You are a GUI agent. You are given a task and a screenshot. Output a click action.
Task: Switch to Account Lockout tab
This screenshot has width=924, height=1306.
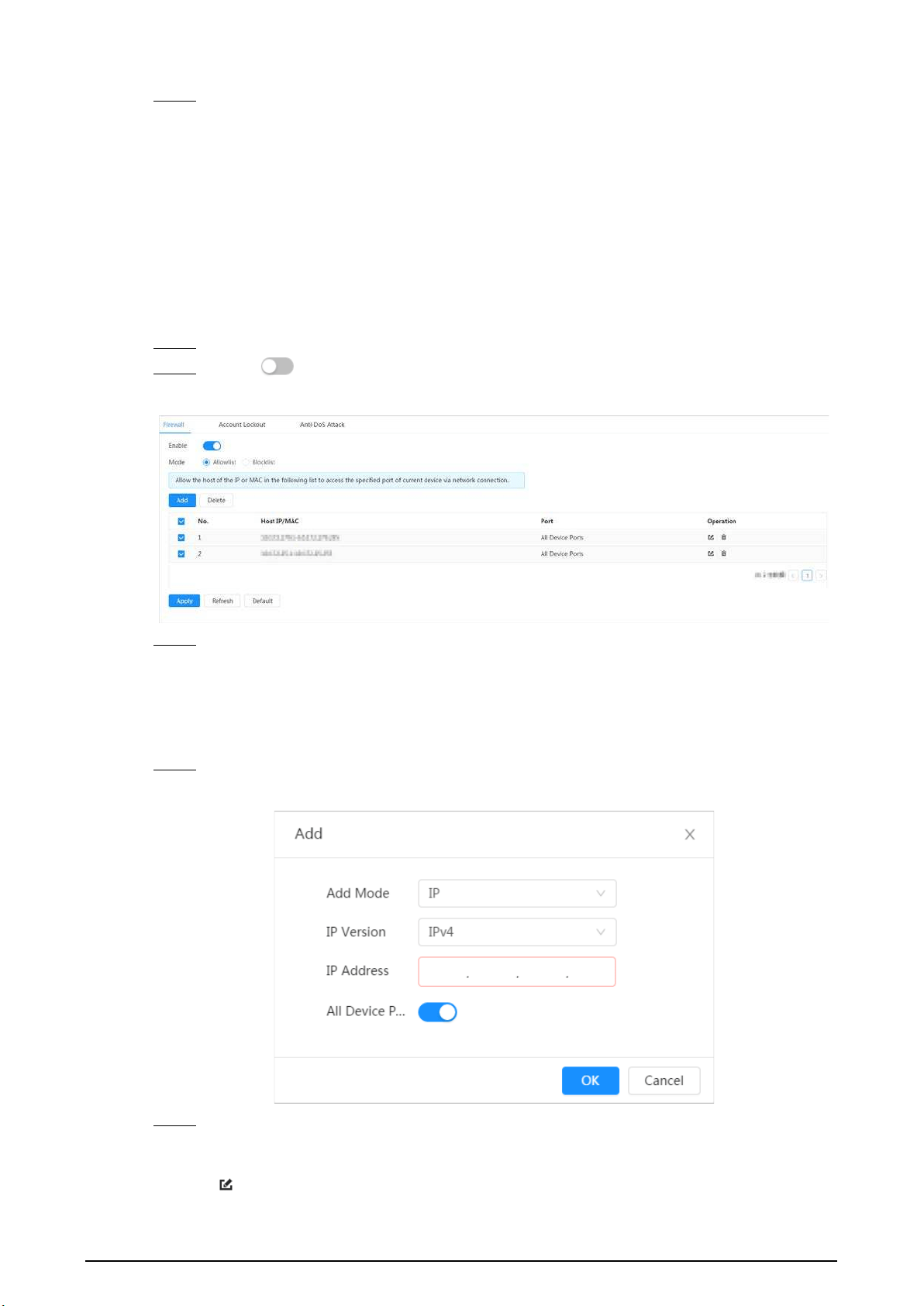pos(242,425)
